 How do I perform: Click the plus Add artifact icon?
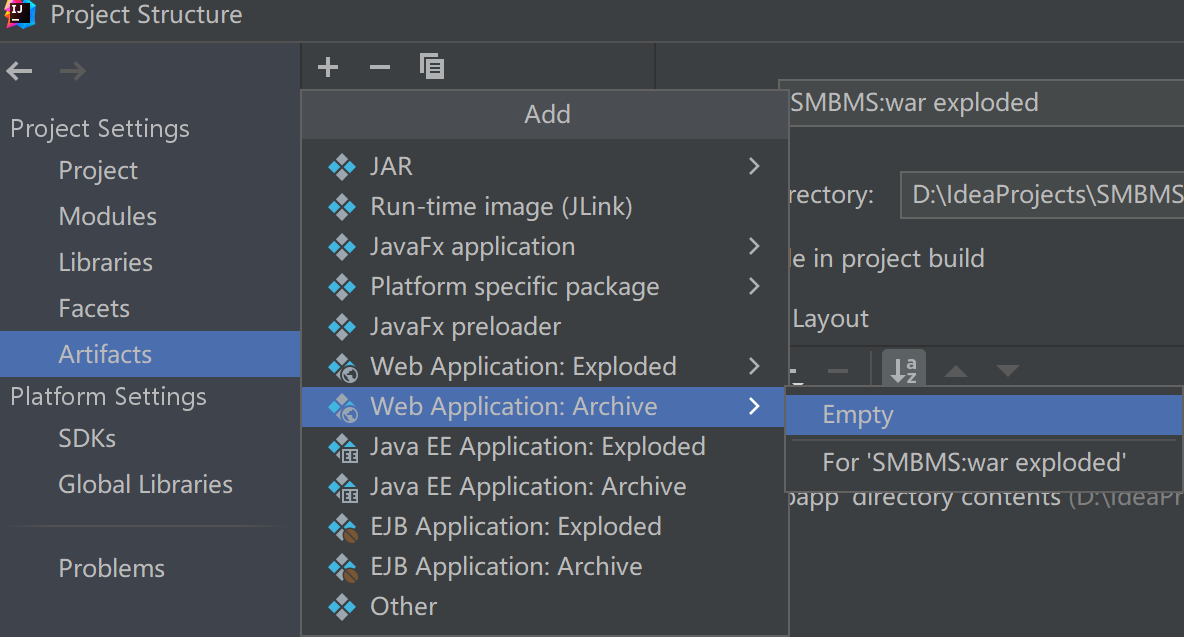tap(328, 67)
